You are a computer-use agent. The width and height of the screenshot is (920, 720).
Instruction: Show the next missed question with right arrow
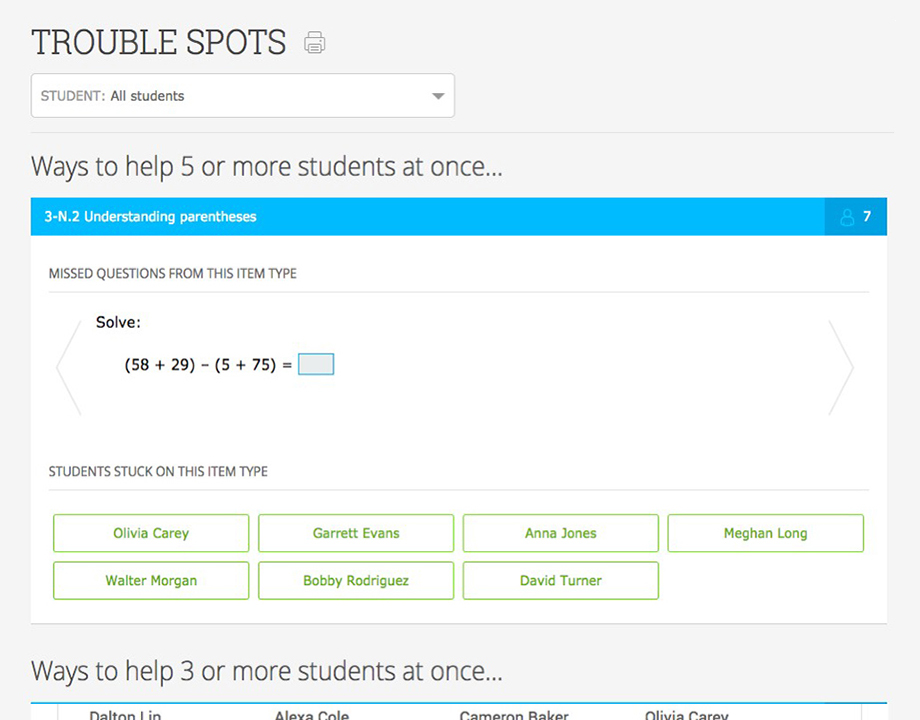(x=843, y=368)
